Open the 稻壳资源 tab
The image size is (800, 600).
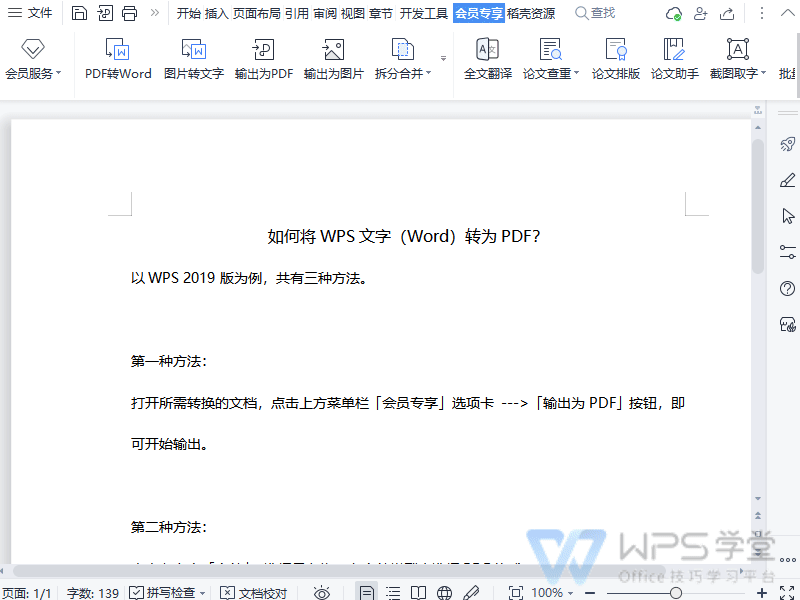coord(531,13)
